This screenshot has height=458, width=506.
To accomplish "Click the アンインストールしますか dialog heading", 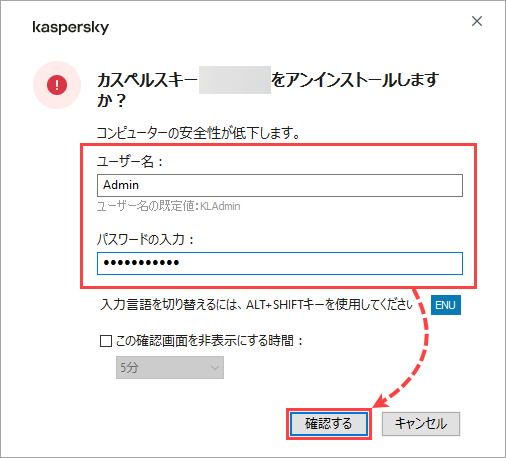I will click(268, 90).
